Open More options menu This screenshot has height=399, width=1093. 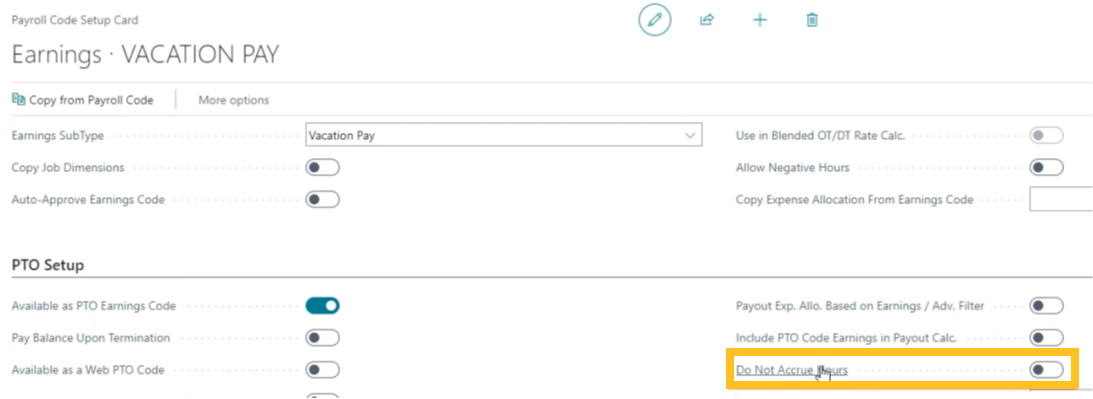coord(234,100)
